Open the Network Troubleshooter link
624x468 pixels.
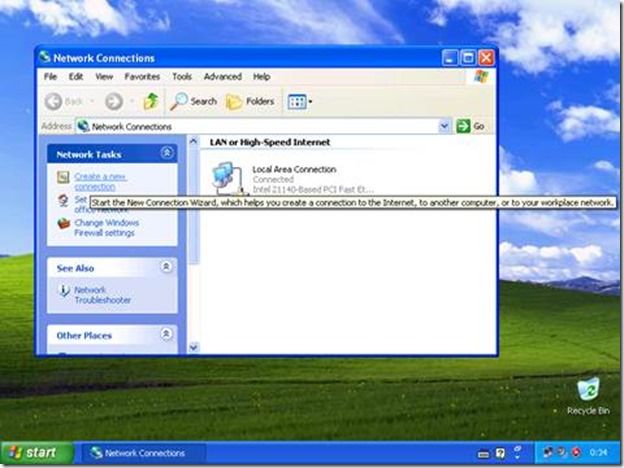[x=102, y=295]
